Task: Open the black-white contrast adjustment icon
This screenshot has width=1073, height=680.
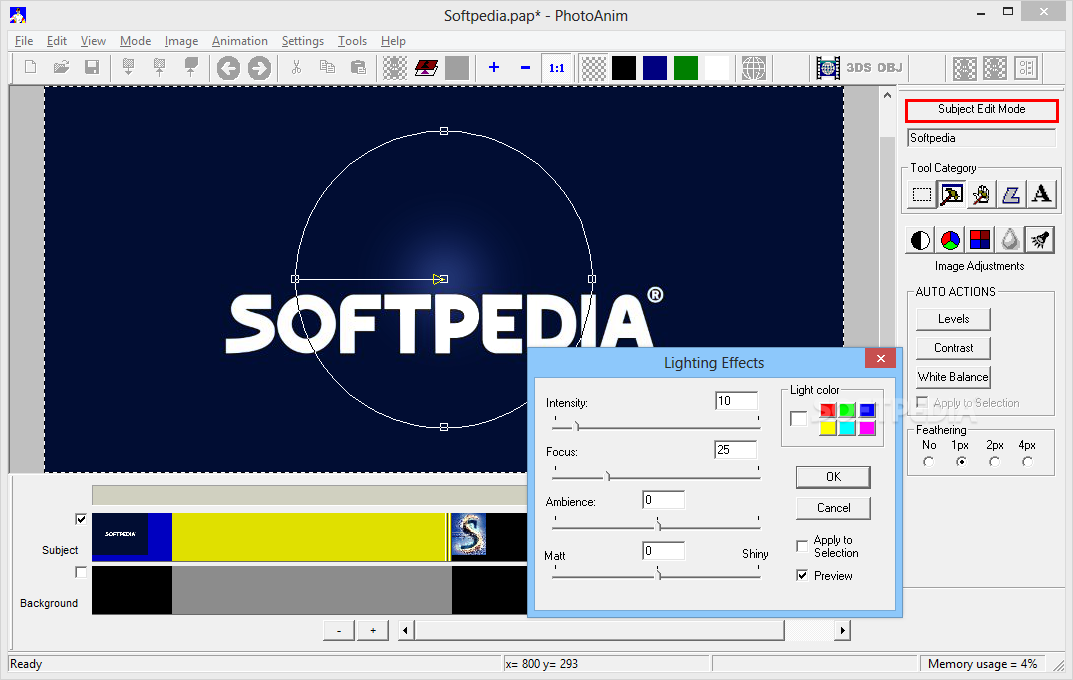Action: [920, 240]
